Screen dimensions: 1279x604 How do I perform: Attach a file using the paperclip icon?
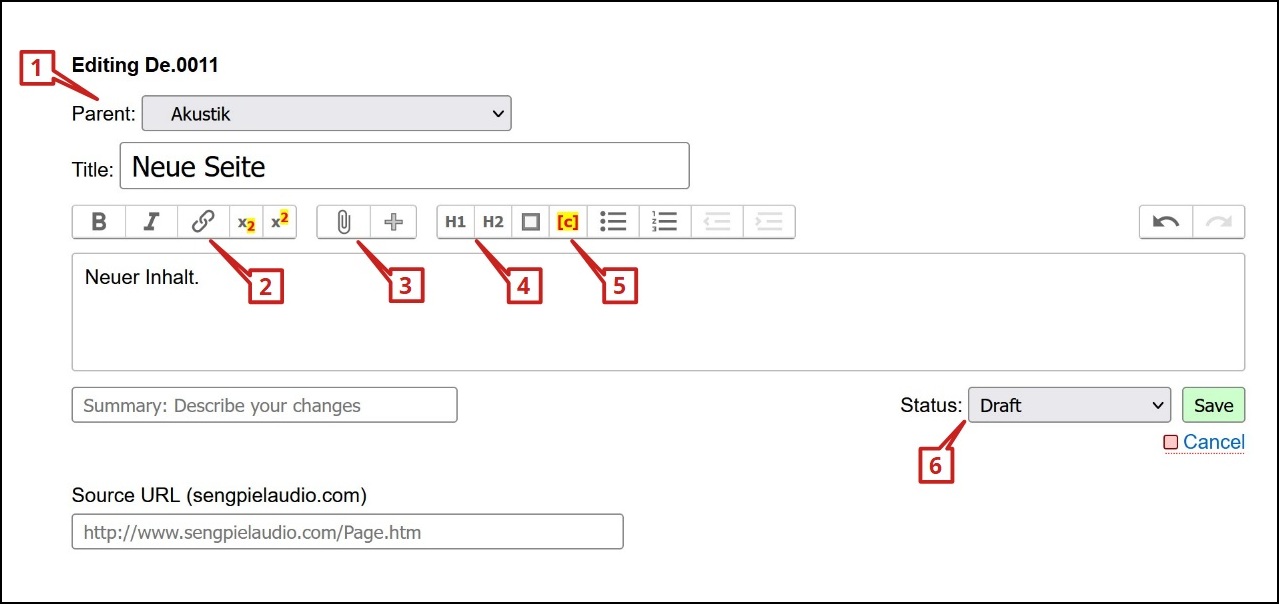(343, 222)
